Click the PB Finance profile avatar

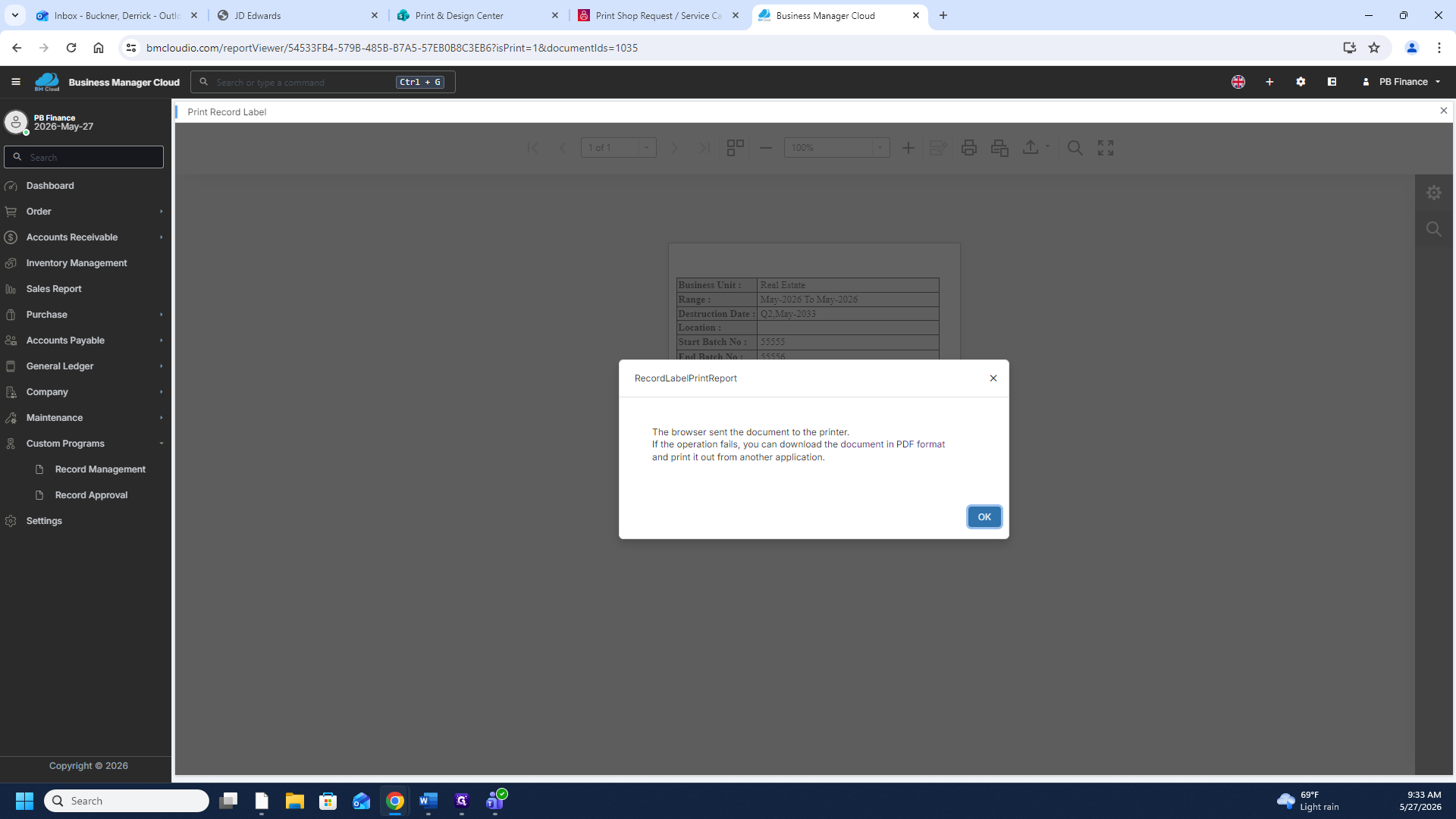point(16,122)
